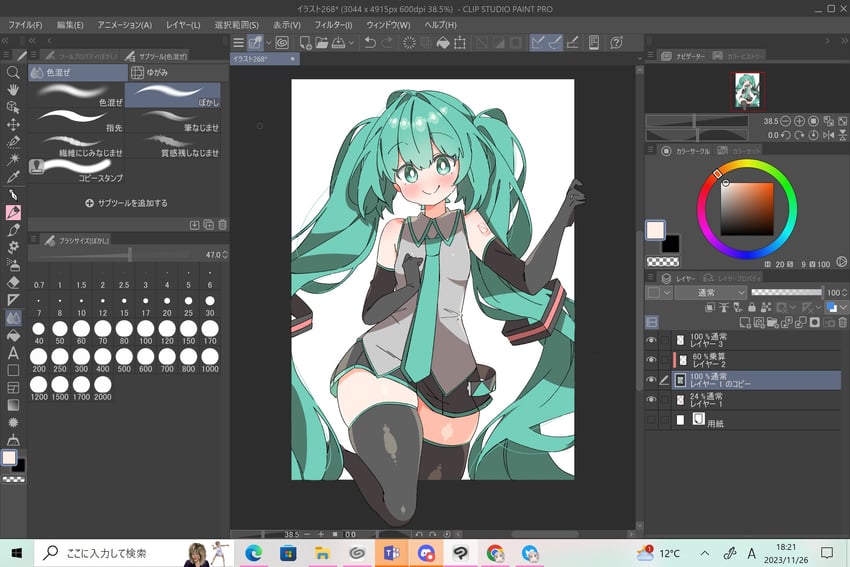
Task: Select the Move layer tool
Action: 13,124
